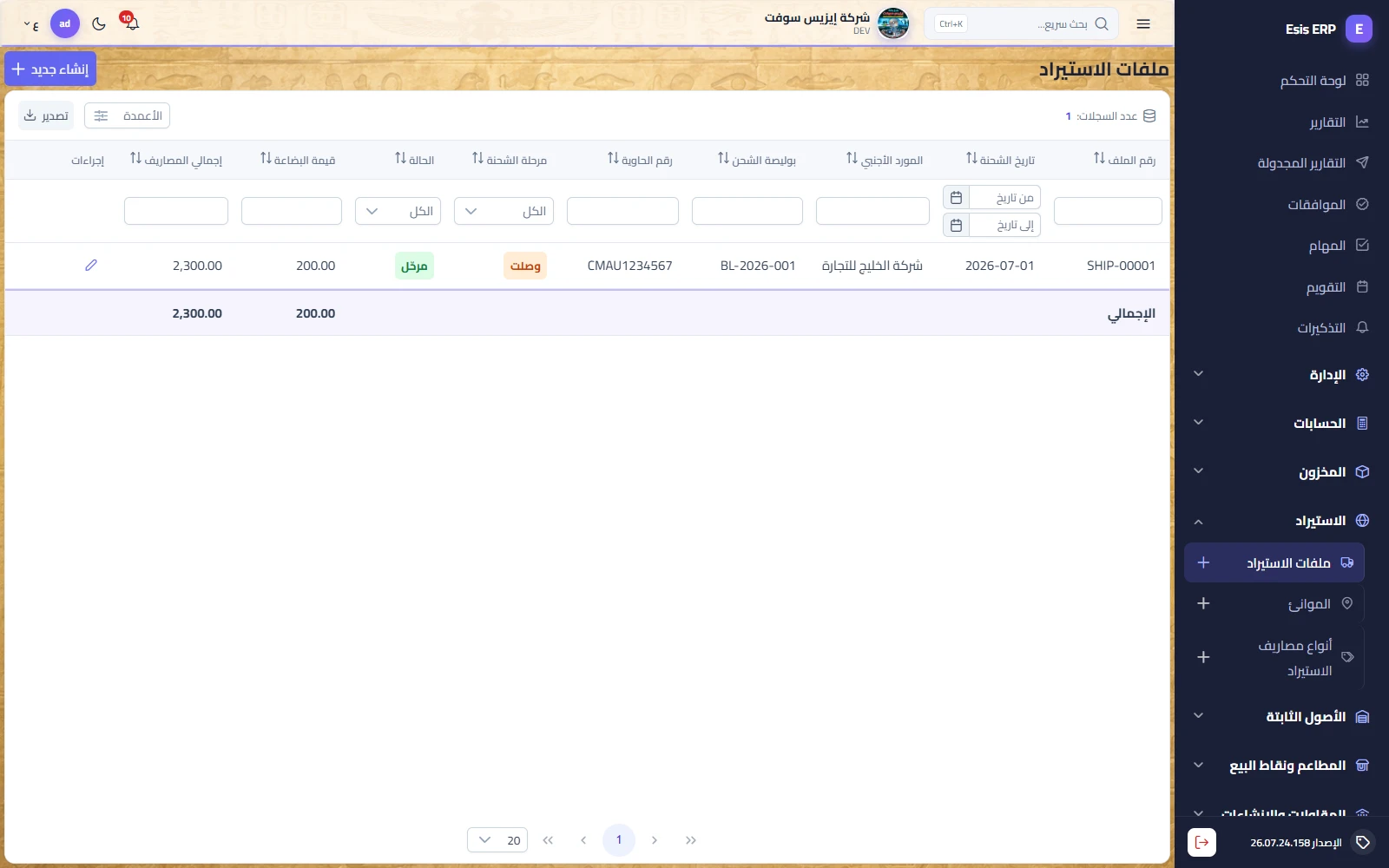Sort by 'إجمالي المصاريف' column
The width and height of the screenshot is (1389, 868).
[176, 160]
